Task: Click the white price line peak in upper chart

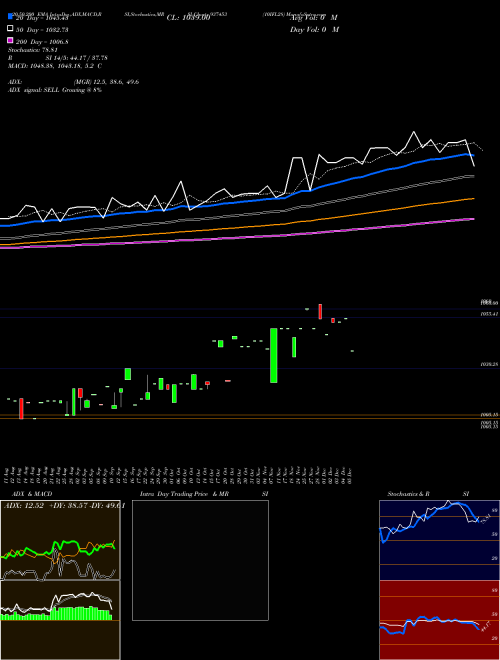Action: click(x=414, y=132)
